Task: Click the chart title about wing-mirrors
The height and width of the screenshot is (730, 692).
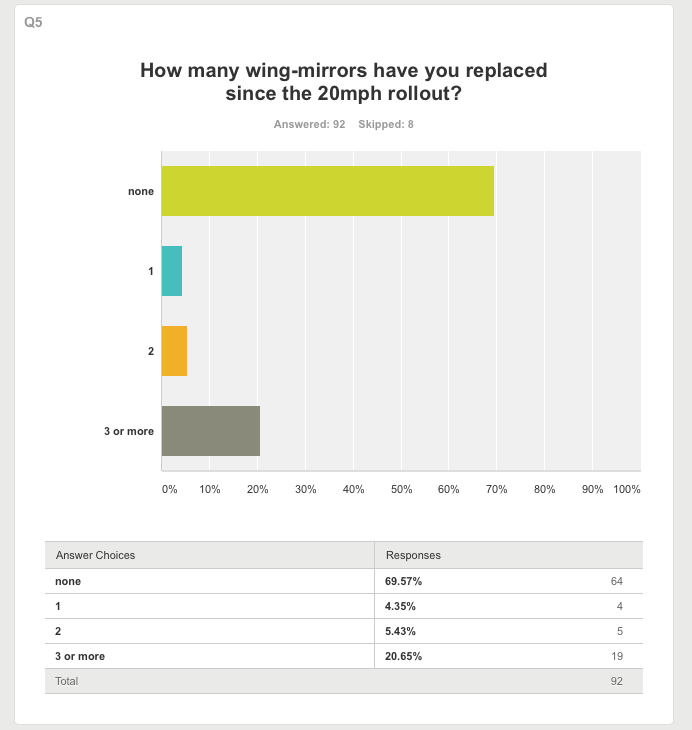Action: point(344,81)
